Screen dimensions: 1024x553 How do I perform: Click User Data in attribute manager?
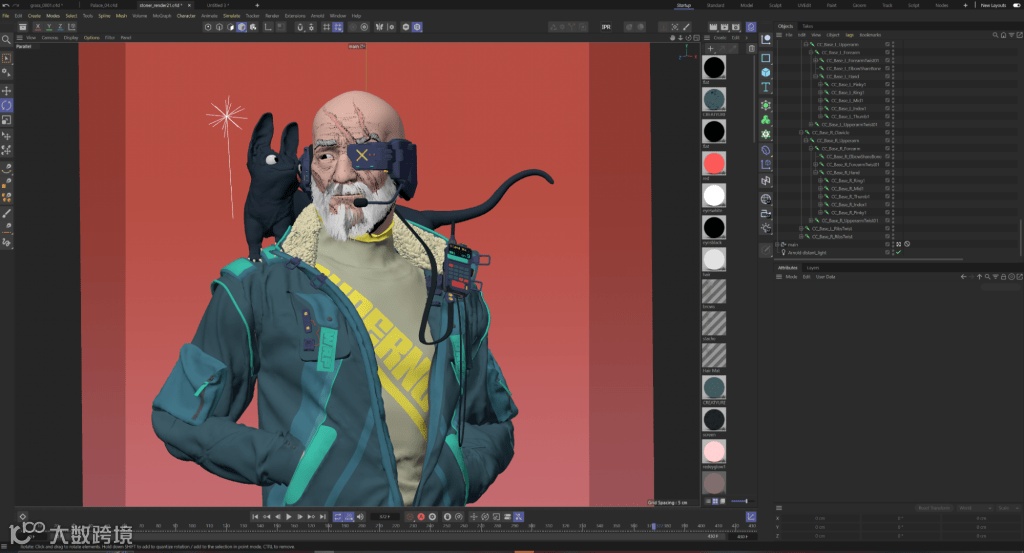(825, 277)
